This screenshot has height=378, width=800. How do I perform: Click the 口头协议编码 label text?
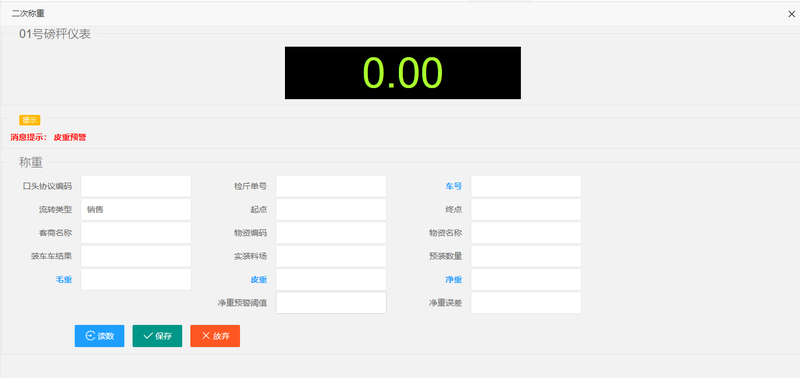[47, 187]
